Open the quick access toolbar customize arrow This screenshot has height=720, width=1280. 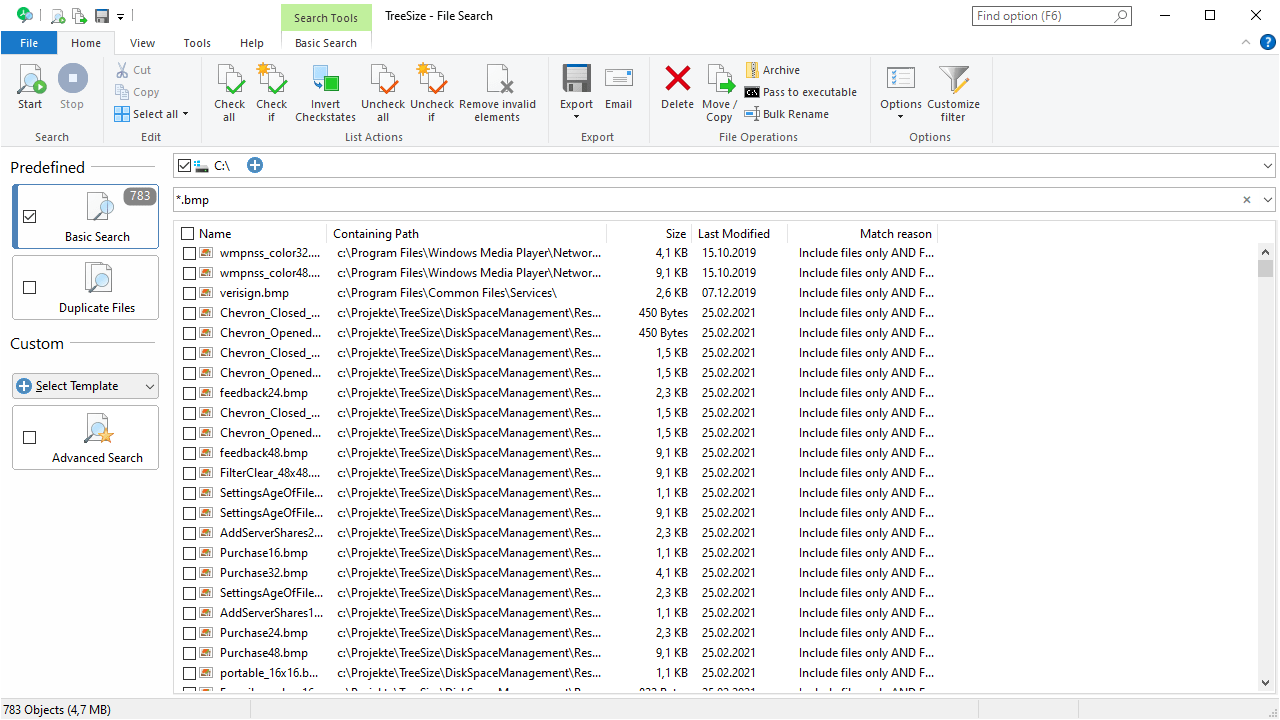pos(120,16)
